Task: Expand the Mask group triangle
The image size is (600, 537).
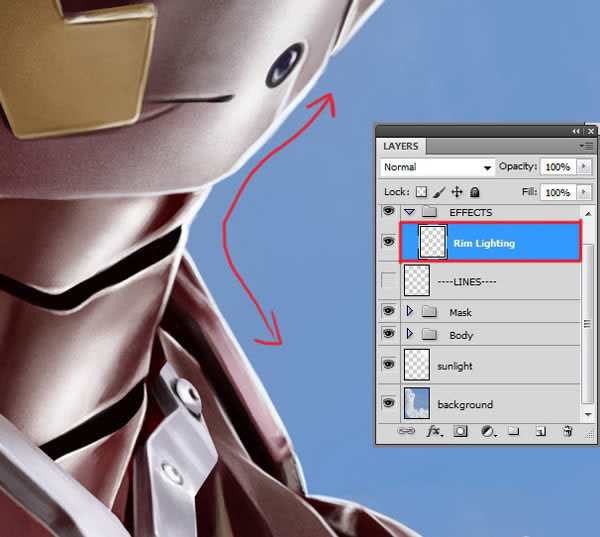Action: tap(410, 311)
